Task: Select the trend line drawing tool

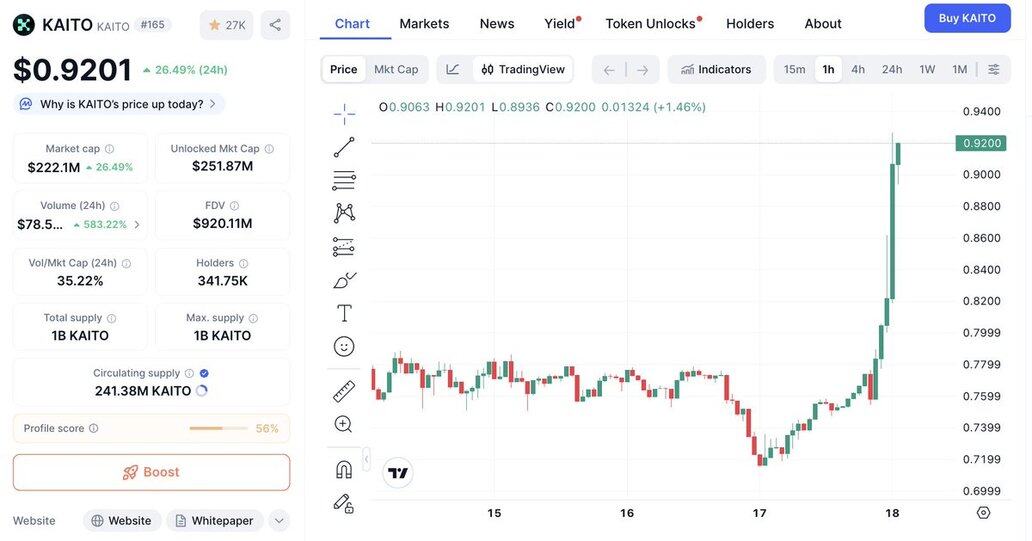Action: 344,148
